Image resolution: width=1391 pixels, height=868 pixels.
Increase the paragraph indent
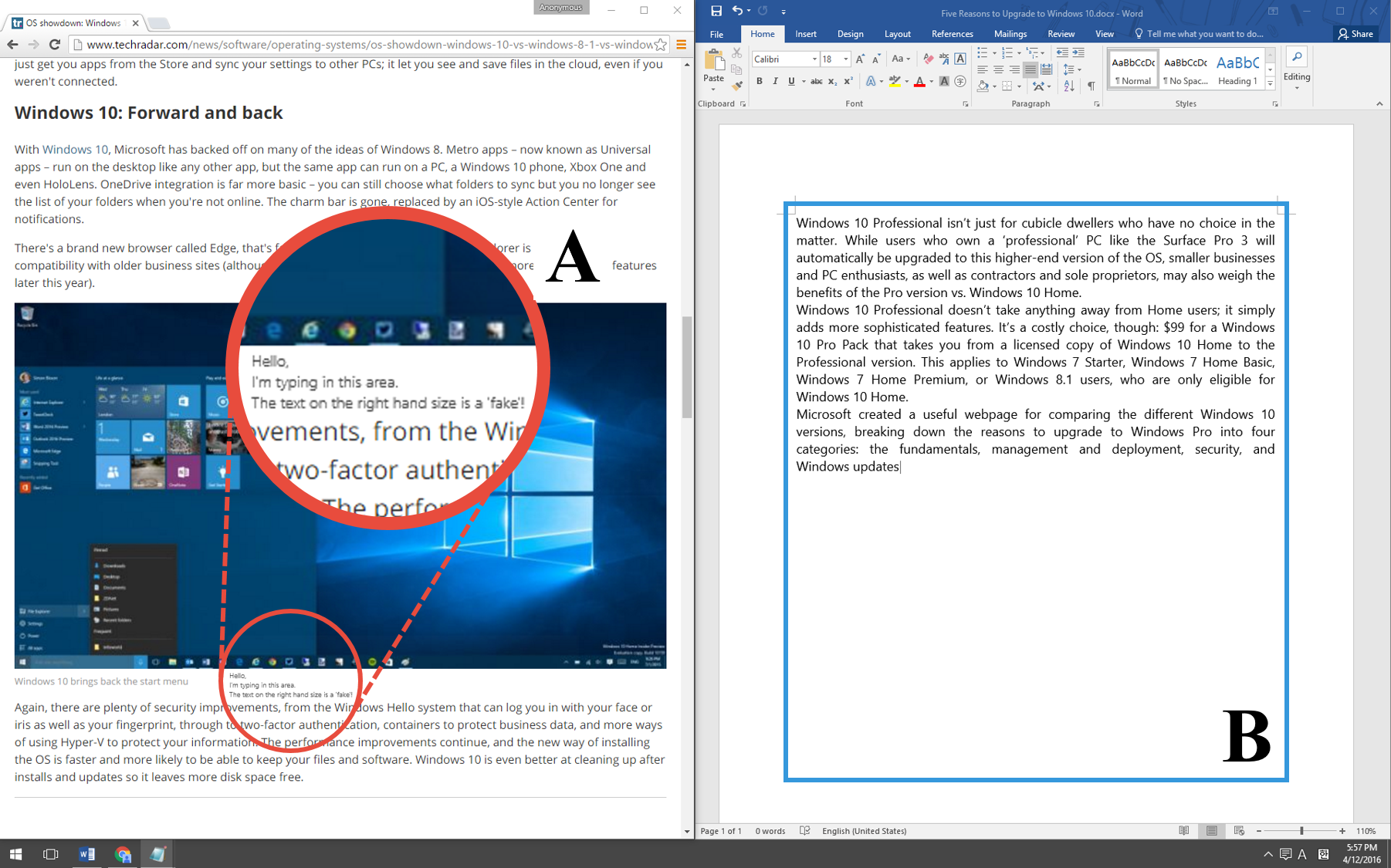coord(1078,52)
